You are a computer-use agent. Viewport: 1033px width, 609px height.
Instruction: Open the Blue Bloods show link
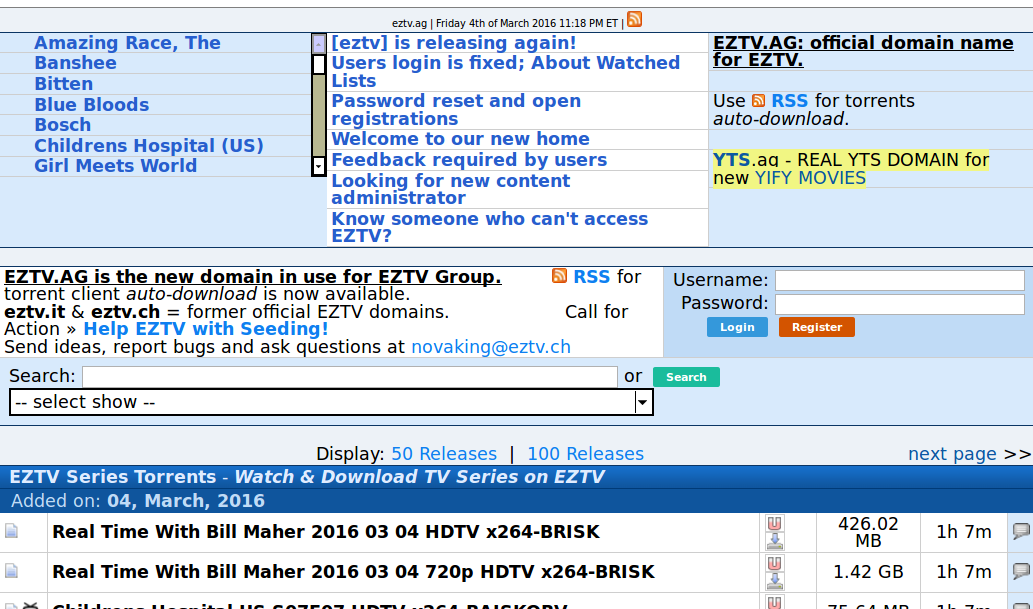point(92,105)
